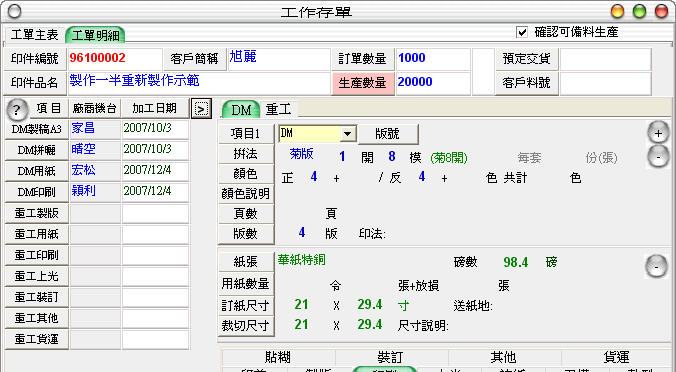
Task: Click paper name 華紙特銅
Action: click(301, 260)
